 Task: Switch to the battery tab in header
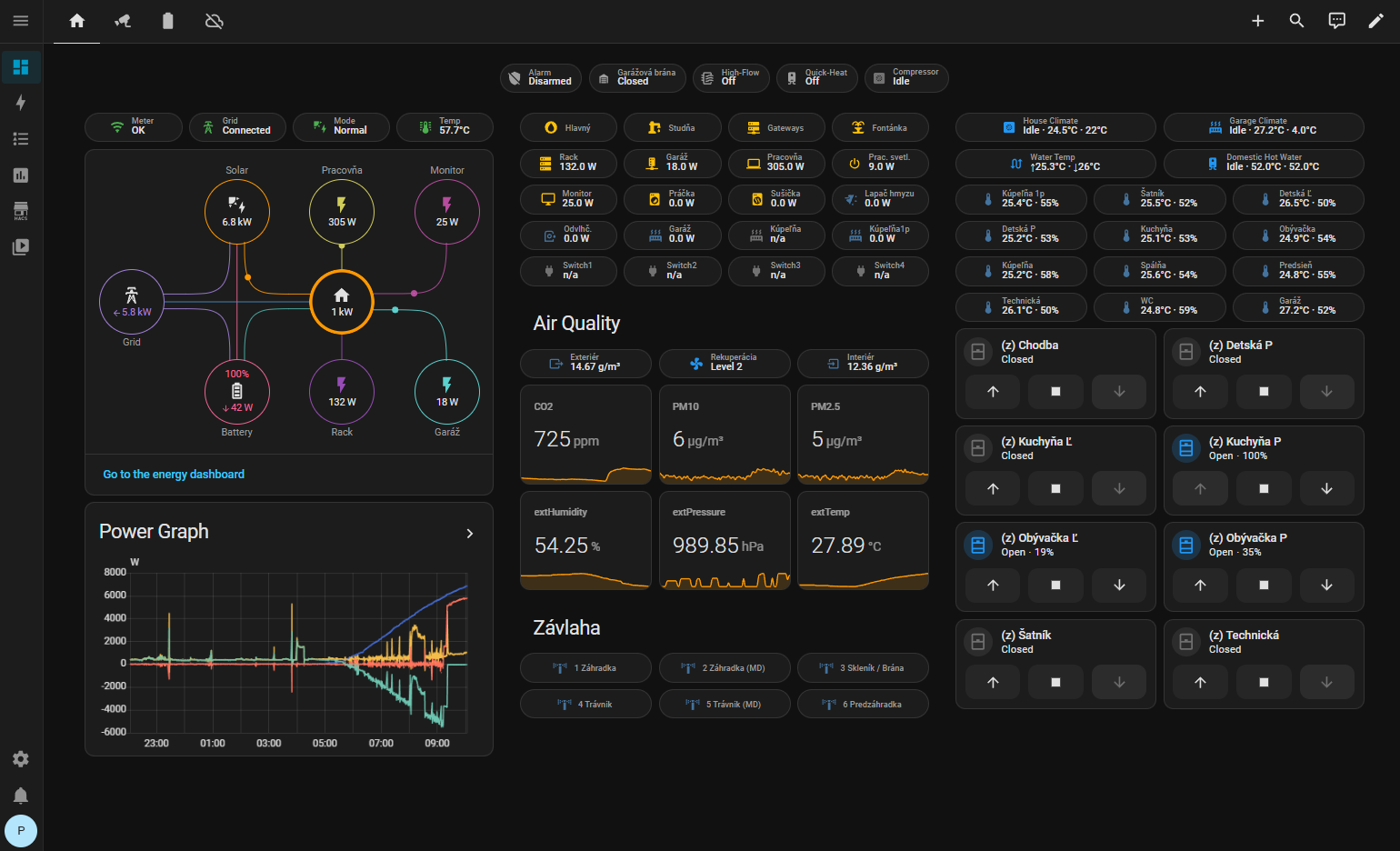pyautogui.click(x=167, y=21)
